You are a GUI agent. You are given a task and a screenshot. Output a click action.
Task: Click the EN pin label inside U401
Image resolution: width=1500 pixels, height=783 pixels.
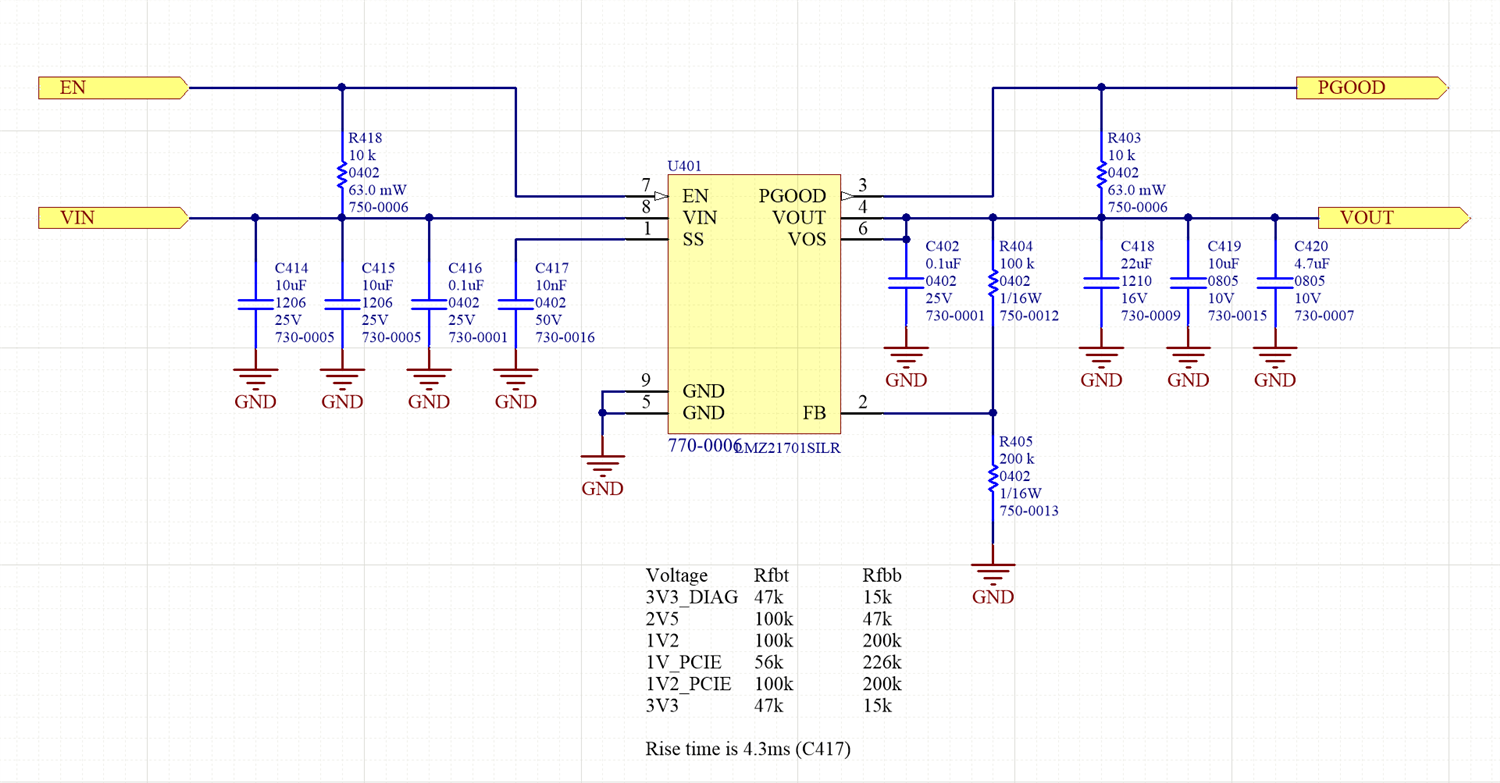tap(695, 196)
